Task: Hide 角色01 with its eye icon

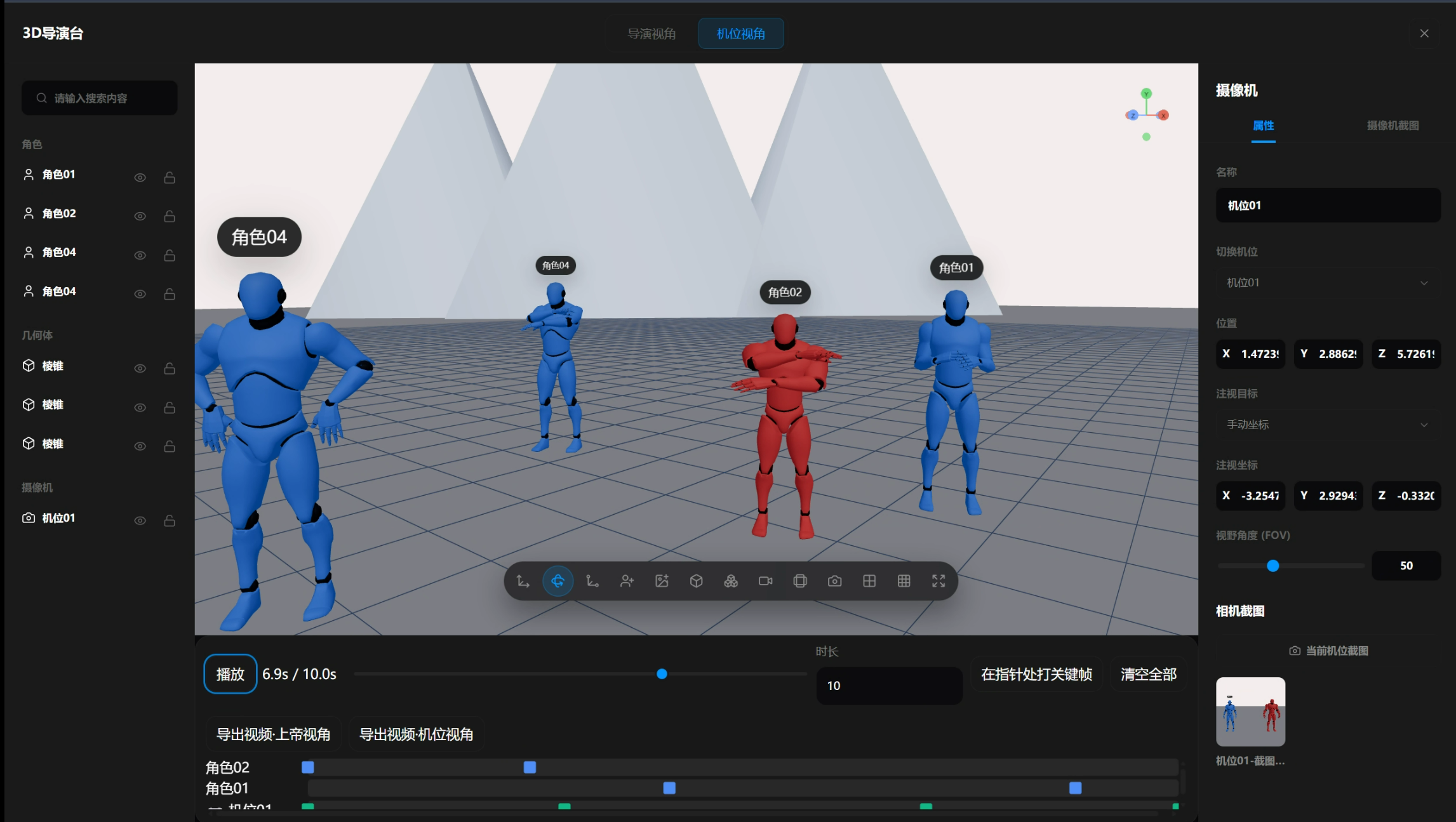Action: pos(140,178)
